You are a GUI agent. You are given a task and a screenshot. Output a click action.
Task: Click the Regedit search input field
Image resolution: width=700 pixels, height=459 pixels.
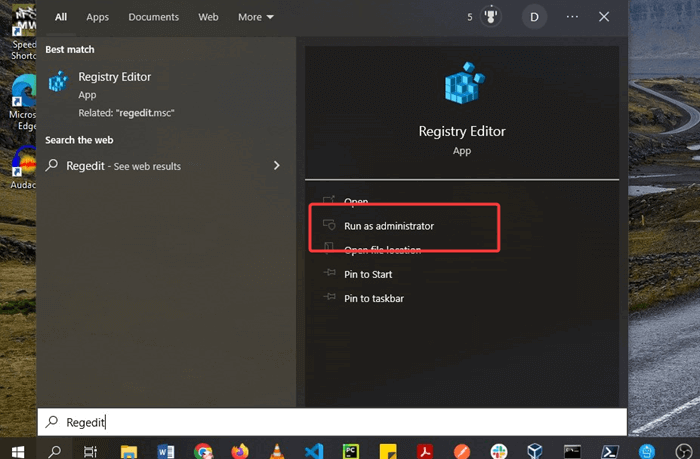pos(330,422)
